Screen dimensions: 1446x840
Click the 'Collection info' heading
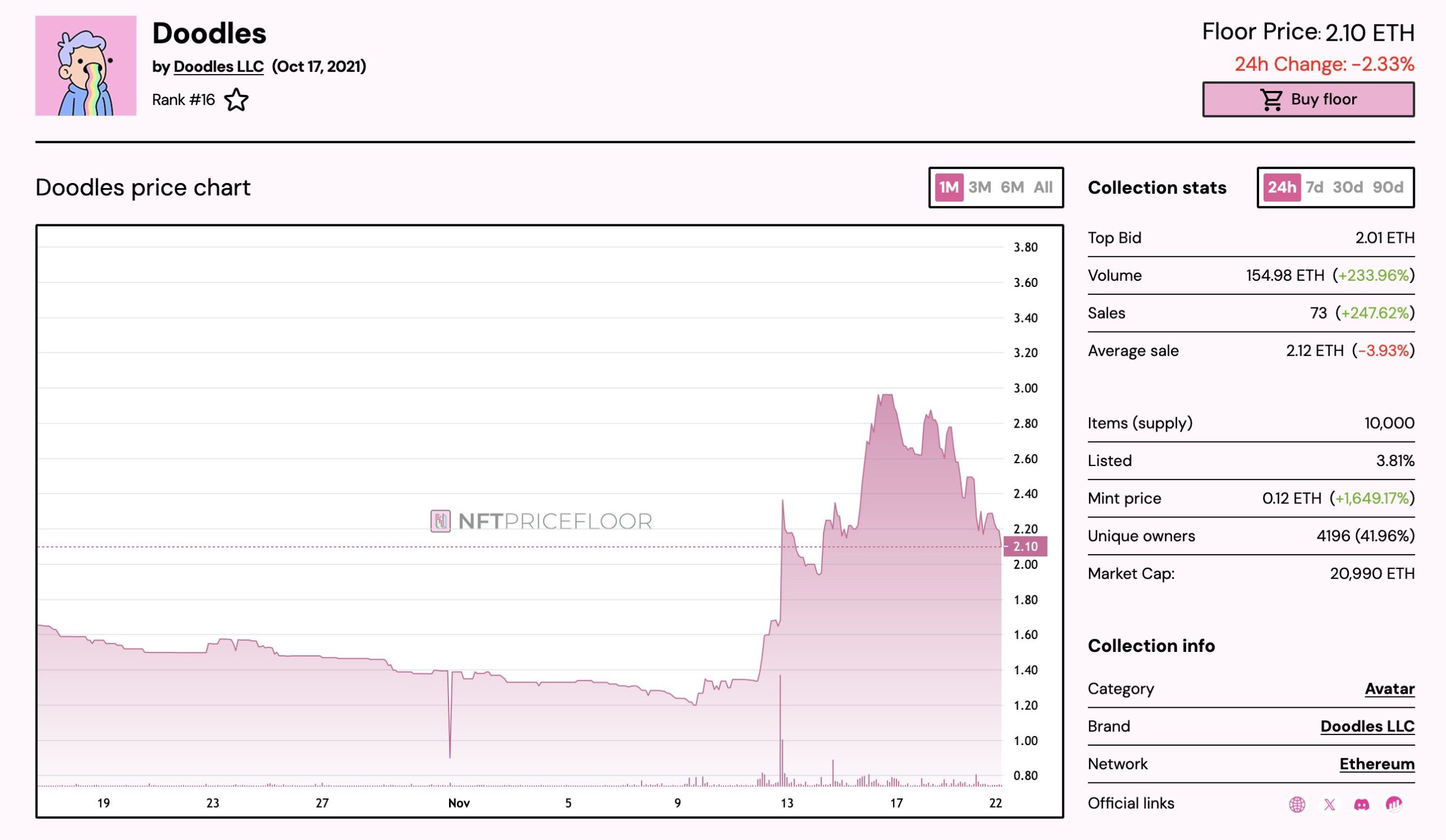pyautogui.click(x=1151, y=646)
